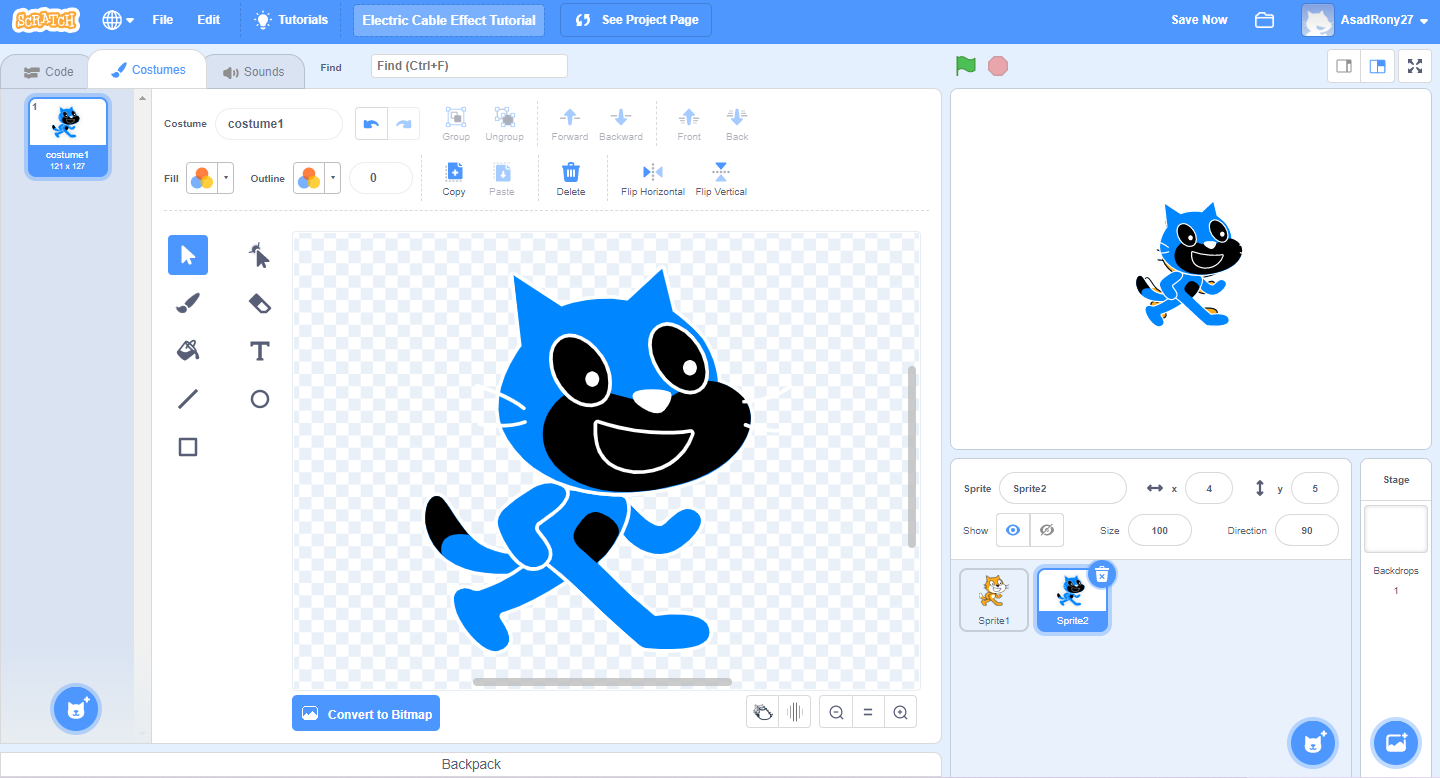Select the Circle tool
1440x778 pixels.
[x=259, y=398]
